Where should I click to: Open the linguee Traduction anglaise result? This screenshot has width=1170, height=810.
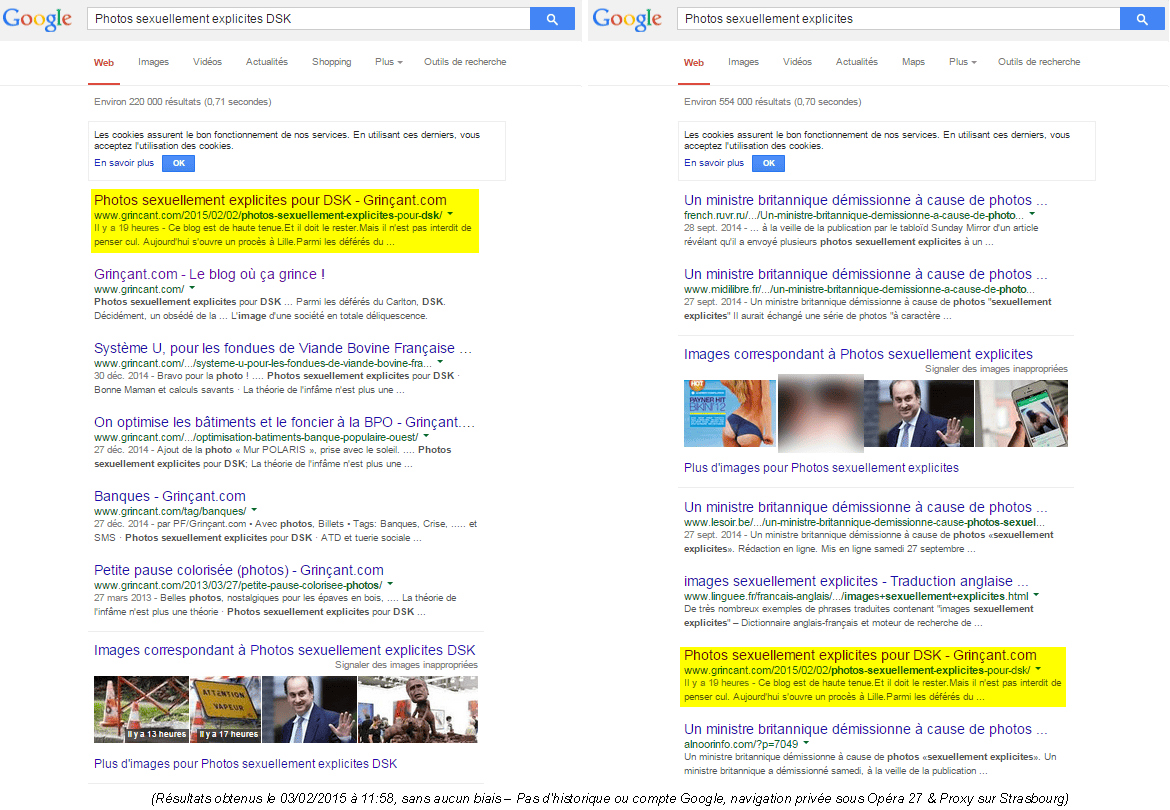pyautogui.click(x=855, y=581)
